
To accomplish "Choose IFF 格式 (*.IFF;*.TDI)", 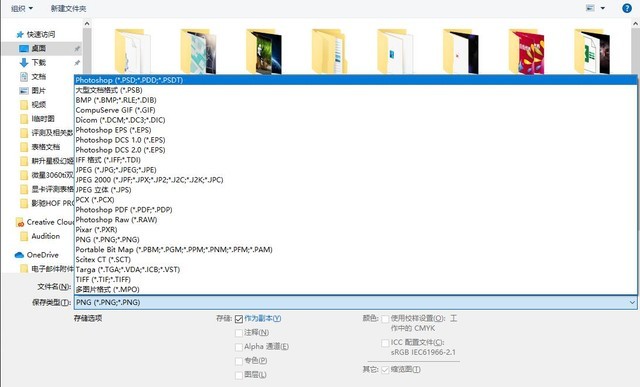I will point(356,160).
